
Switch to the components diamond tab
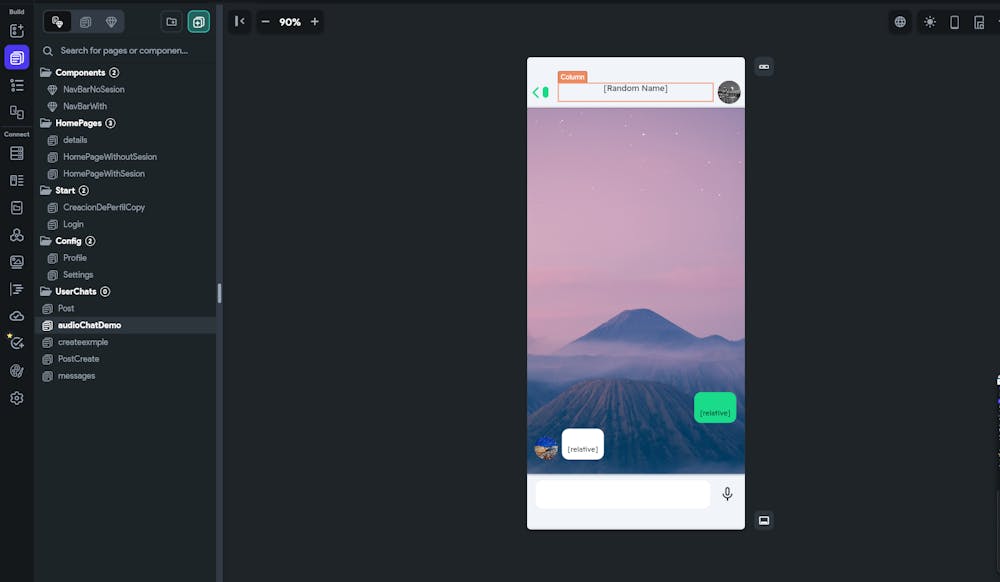point(111,22)
